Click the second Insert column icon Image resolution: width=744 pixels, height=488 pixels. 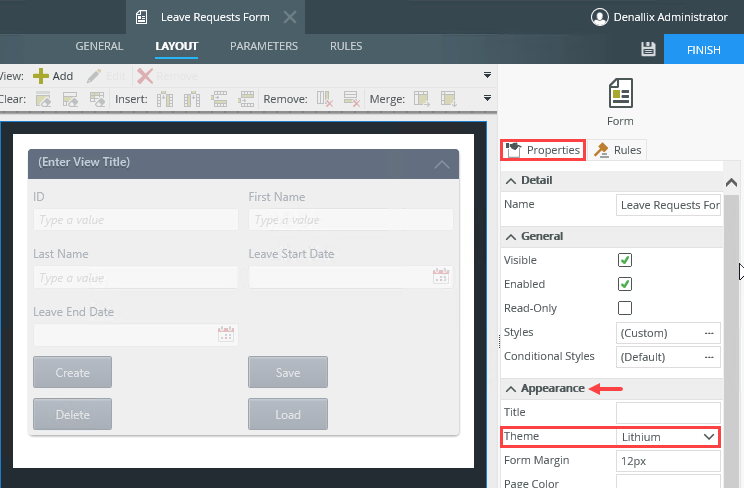[192, 99]
